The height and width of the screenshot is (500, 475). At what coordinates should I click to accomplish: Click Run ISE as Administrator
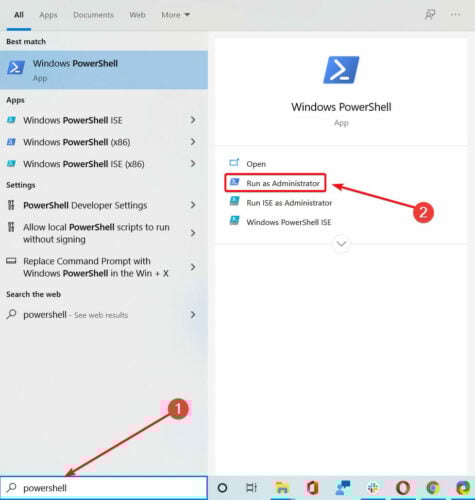tap(289, 203)
